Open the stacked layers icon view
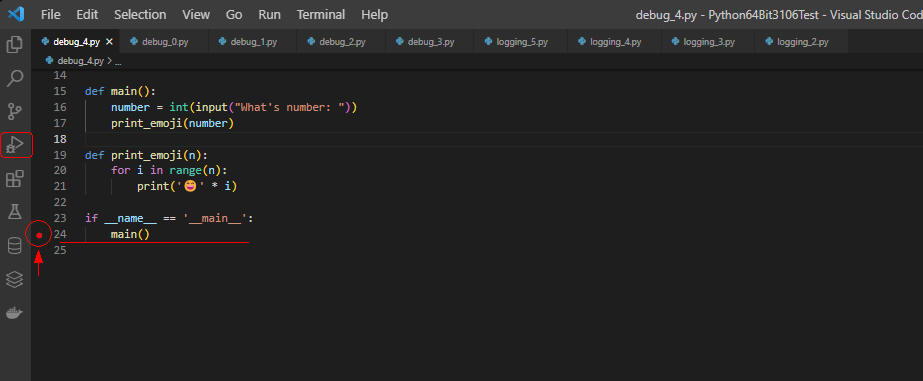Image resolution: width=923 pixels, height=381 pixels. [x=15, y=279]
